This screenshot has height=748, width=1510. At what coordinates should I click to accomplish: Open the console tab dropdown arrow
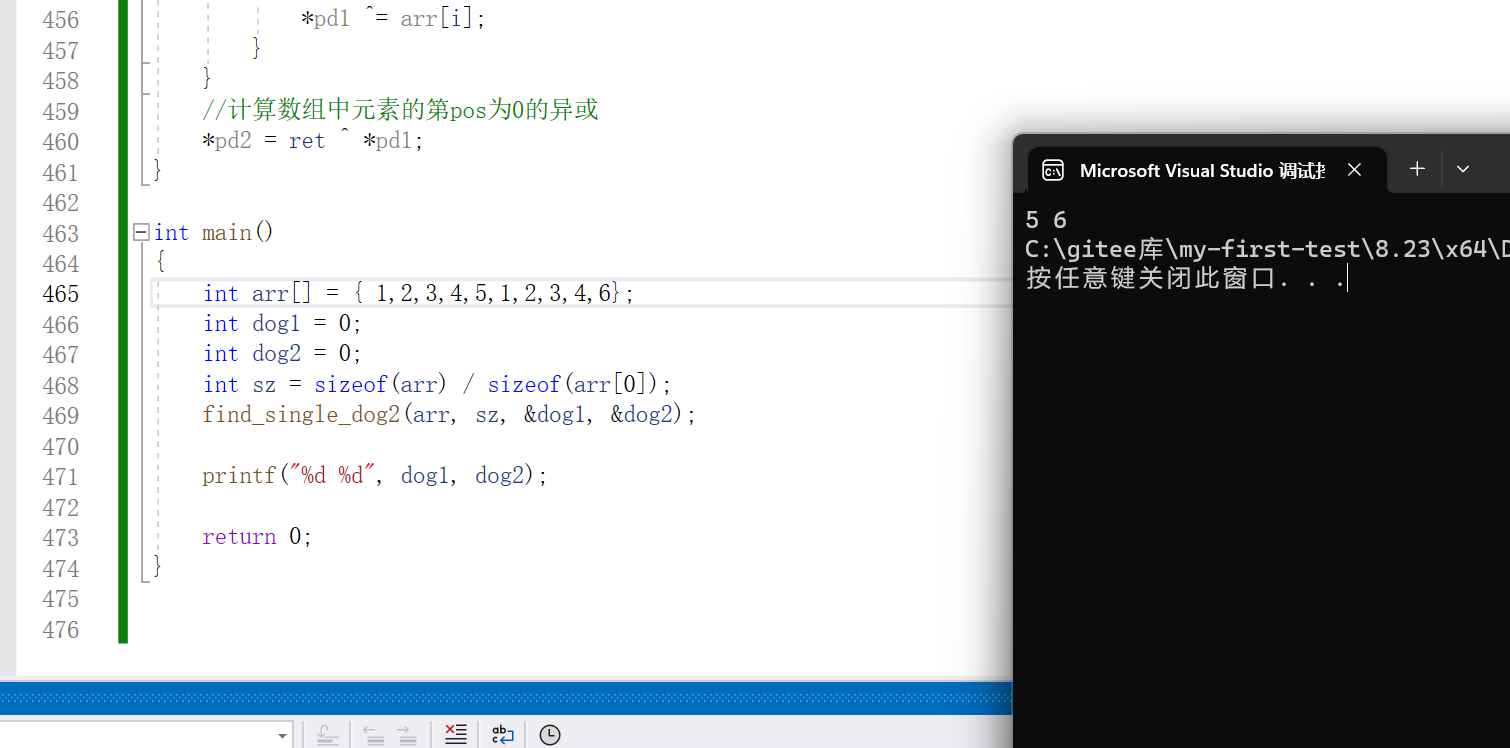[1463, 169]
